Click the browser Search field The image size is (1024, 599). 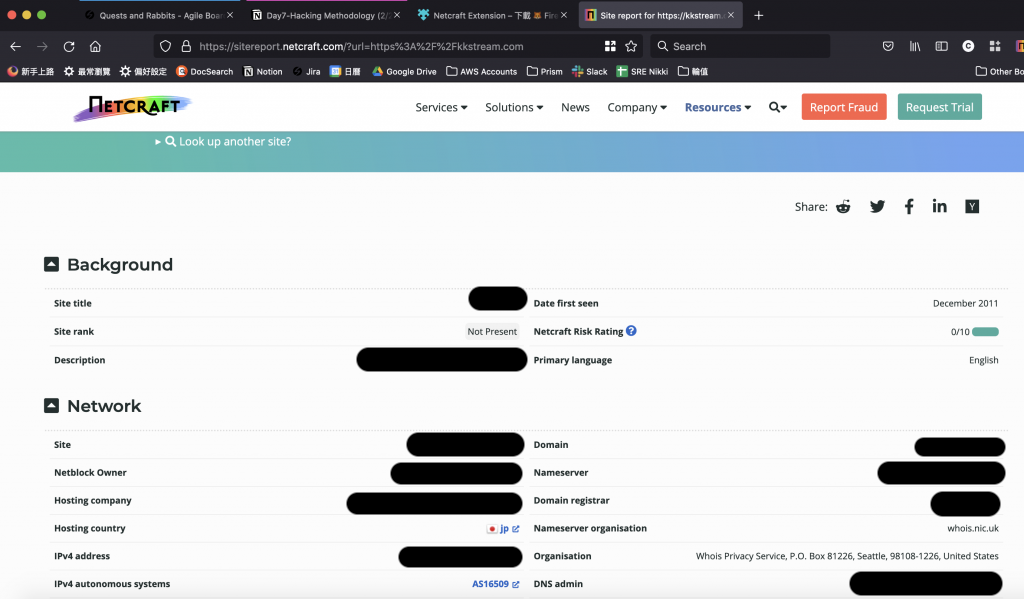pyautogui.click(x=740, y=46)
